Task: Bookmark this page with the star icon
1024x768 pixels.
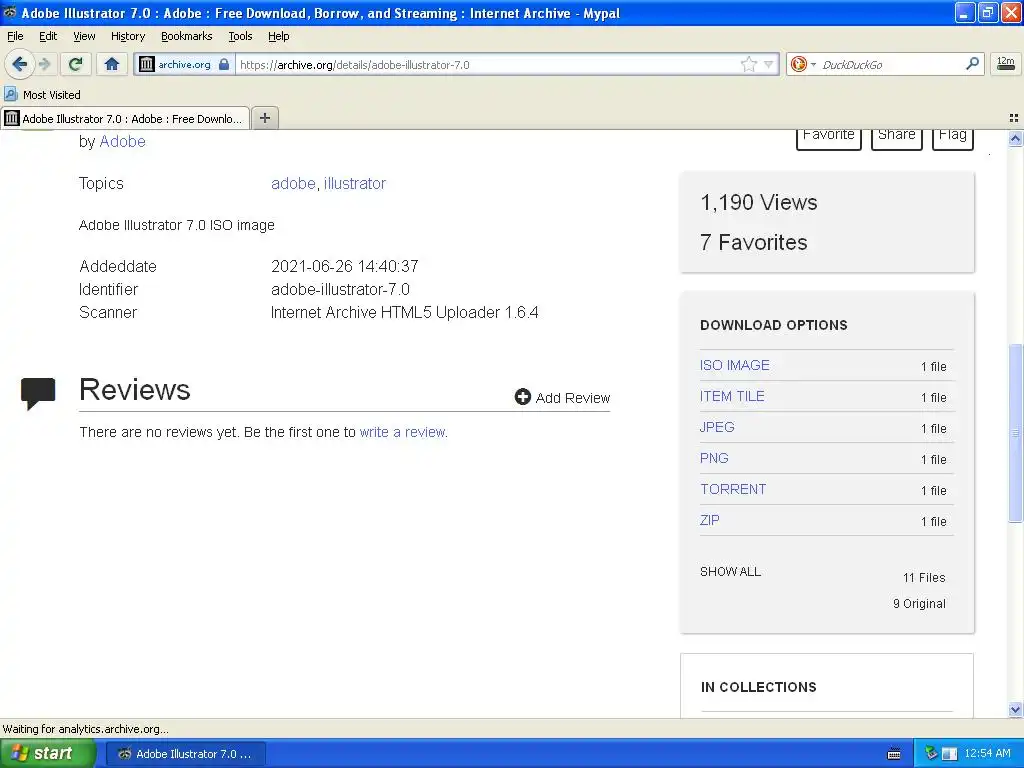Action: 748,64
